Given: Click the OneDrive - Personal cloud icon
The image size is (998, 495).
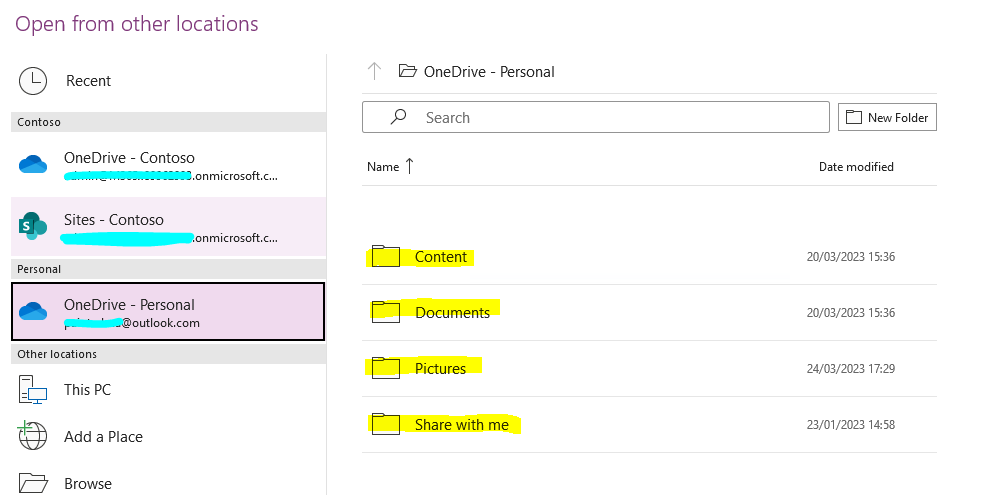Looking at the screenshot, I should pos(33,312).
